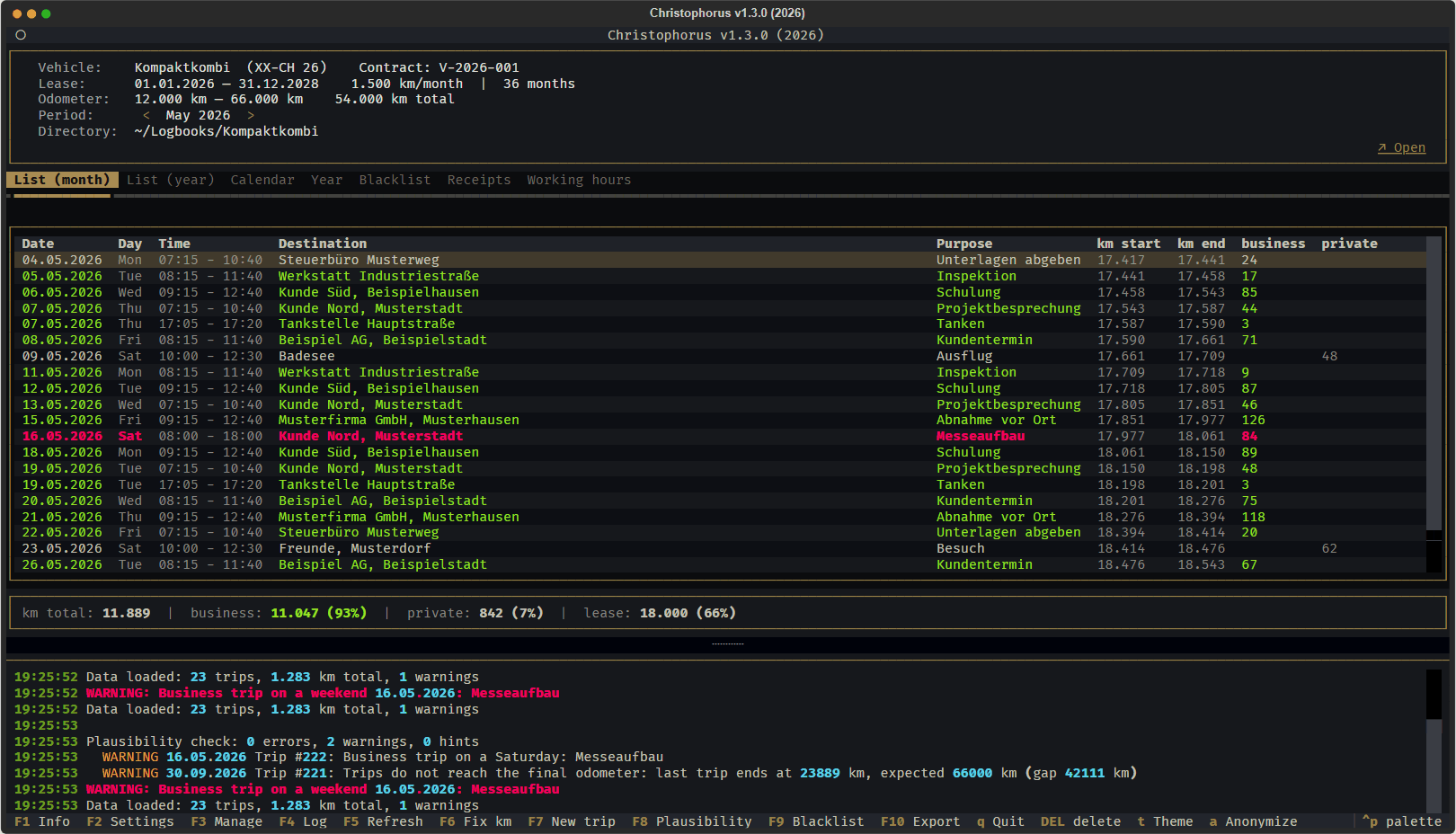Click the circle icon in the header

coord(21,35)
